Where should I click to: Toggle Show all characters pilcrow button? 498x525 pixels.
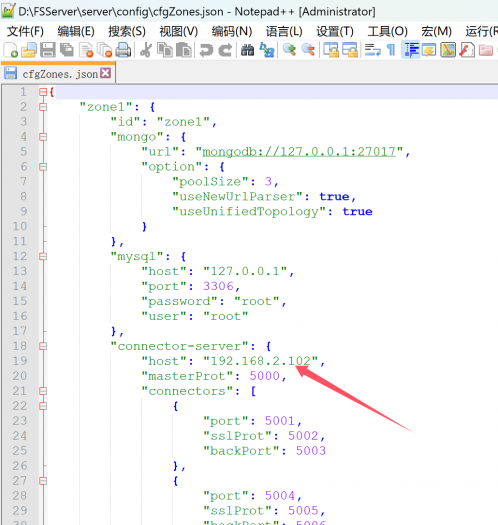(x=391, y=50)
